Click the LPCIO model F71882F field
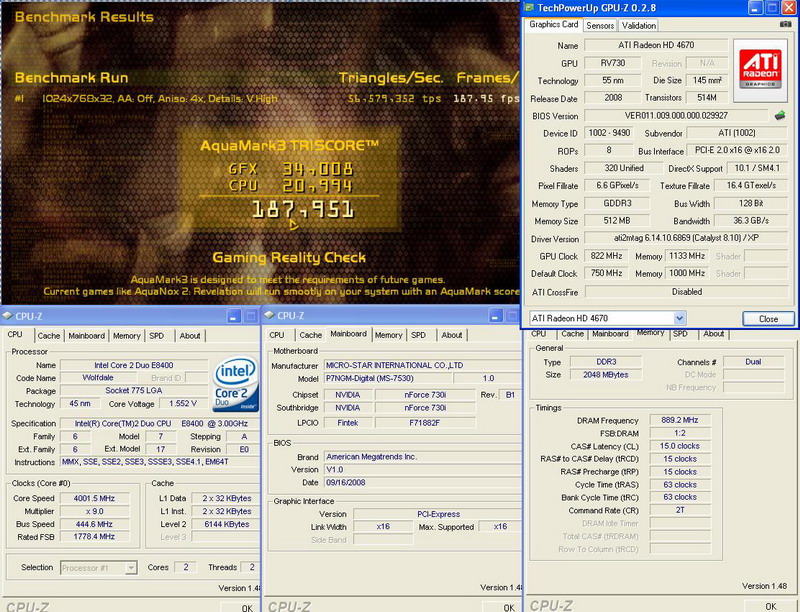Screen dimensions: 800x612 pyautogui.click(x=425, y=423)
